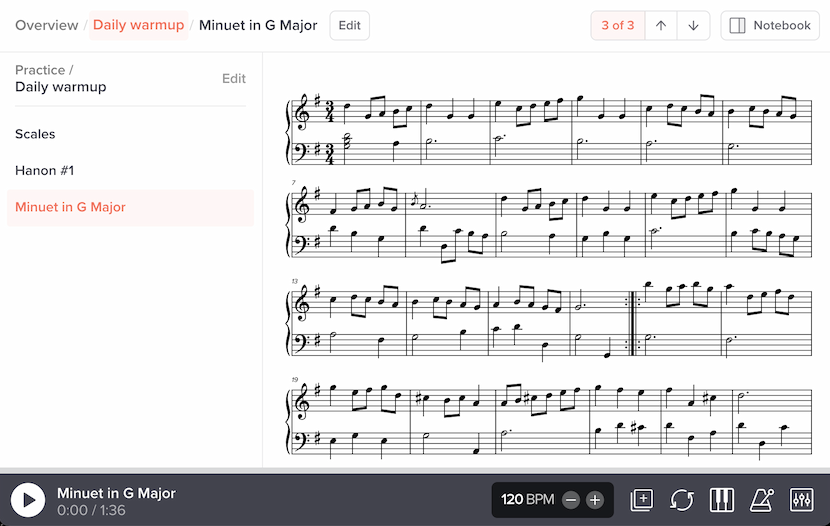Click the Edit button beside the title
This screenshot has width=830, height=526.
tap(349, 26)
